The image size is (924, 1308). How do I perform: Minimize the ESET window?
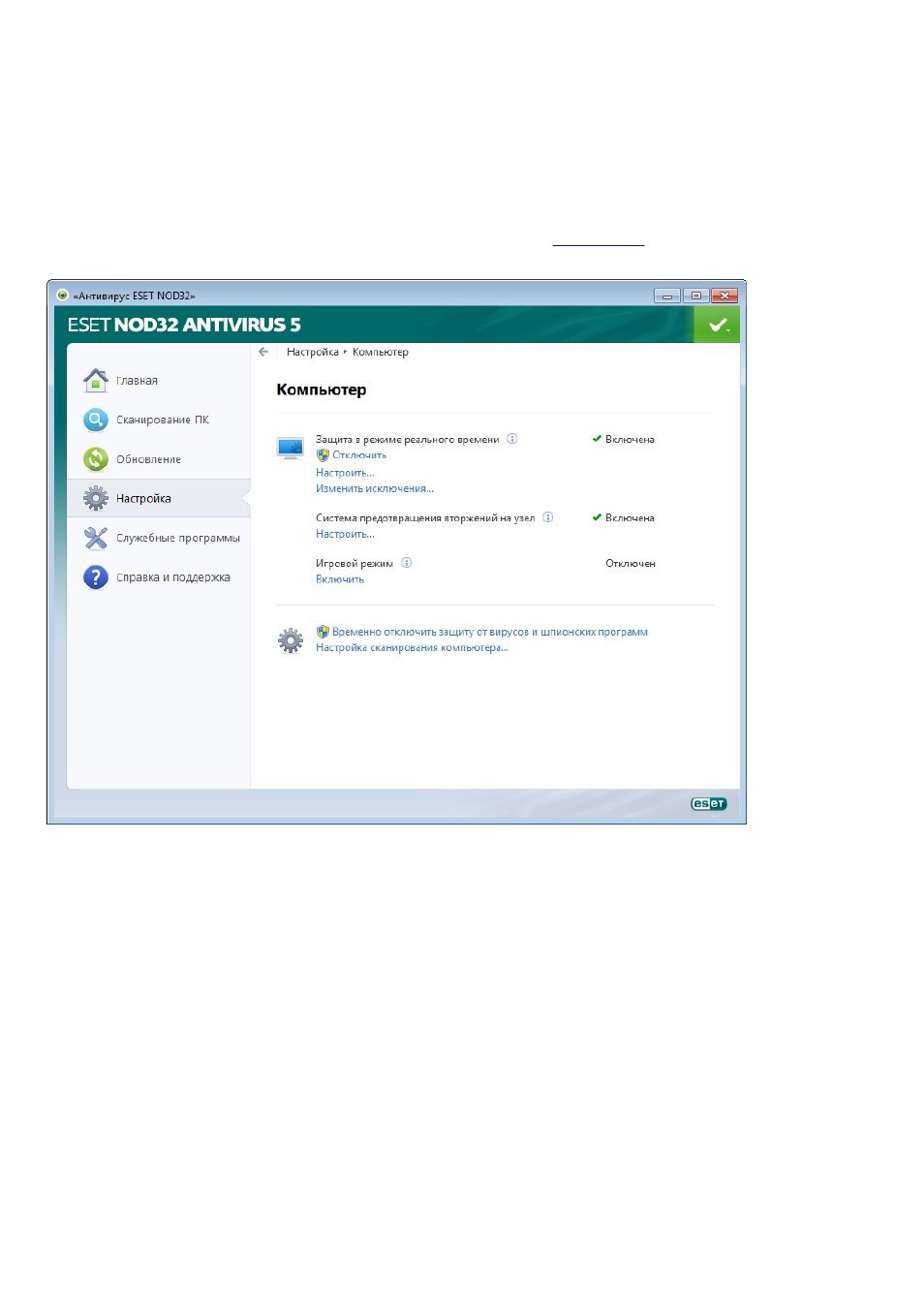pyautogui.click(x=667, y=296)
